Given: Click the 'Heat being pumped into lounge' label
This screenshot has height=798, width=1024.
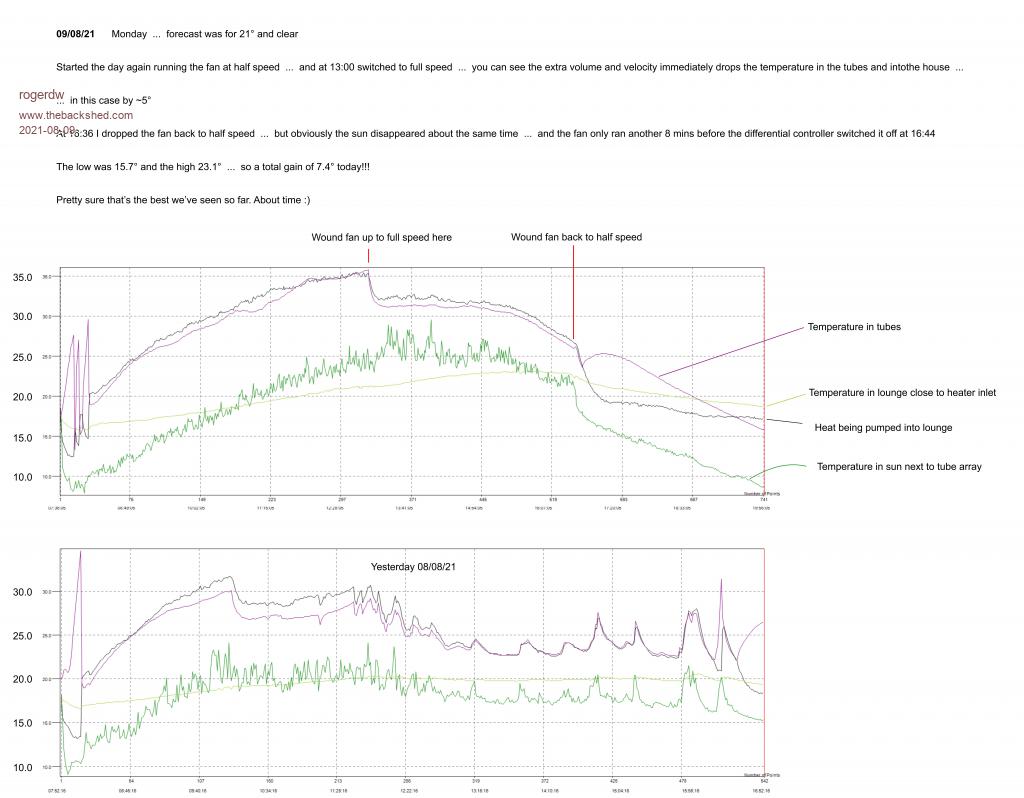Looking at the screenshot, I should pyautogui.click(x=883, y=428).
